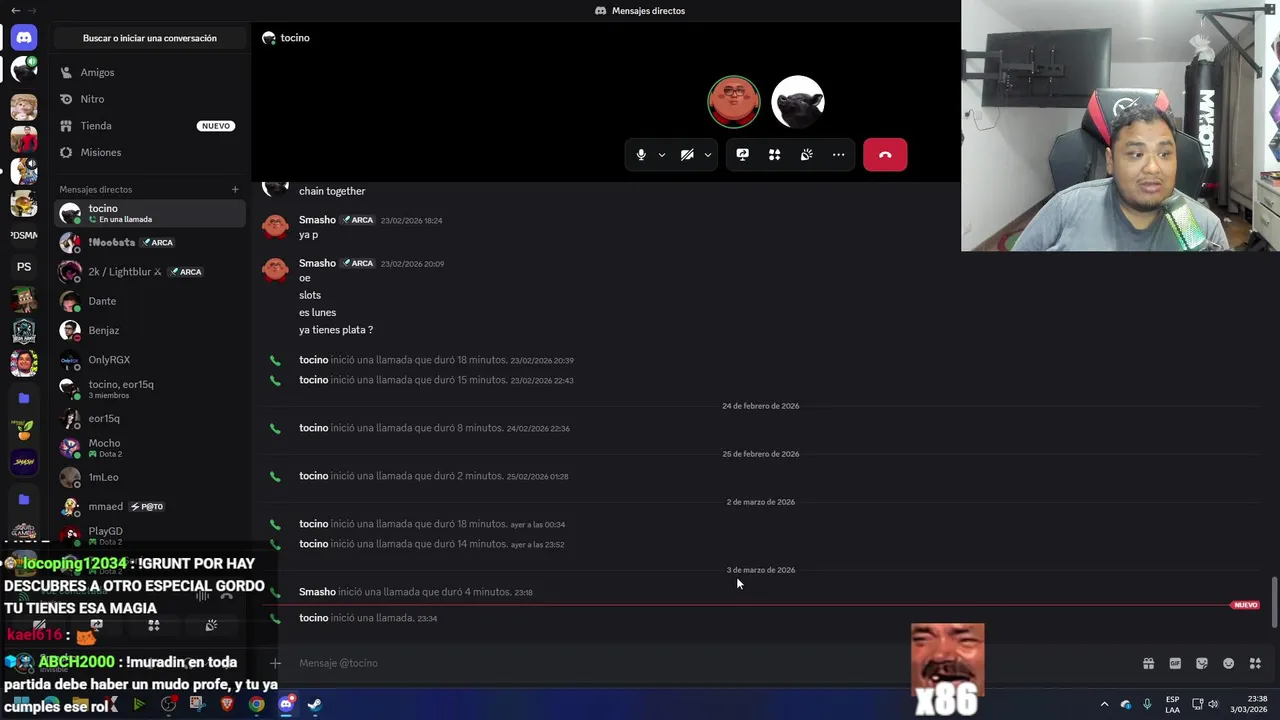Open the Misiones page
This screenshot has width=1280, height=720.
150,152
